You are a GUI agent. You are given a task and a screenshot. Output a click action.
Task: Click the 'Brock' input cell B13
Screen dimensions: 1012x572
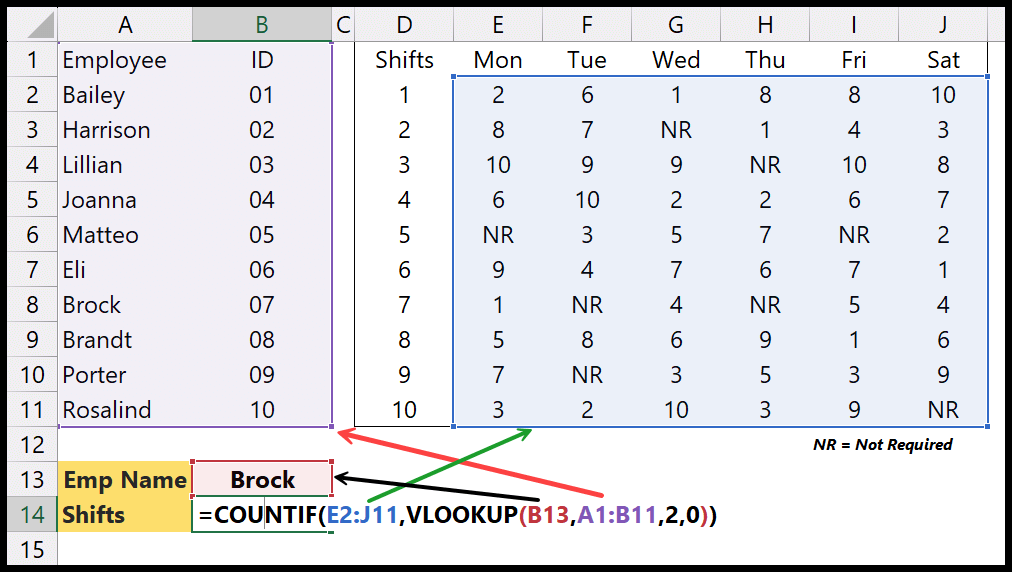coord(262,480)
